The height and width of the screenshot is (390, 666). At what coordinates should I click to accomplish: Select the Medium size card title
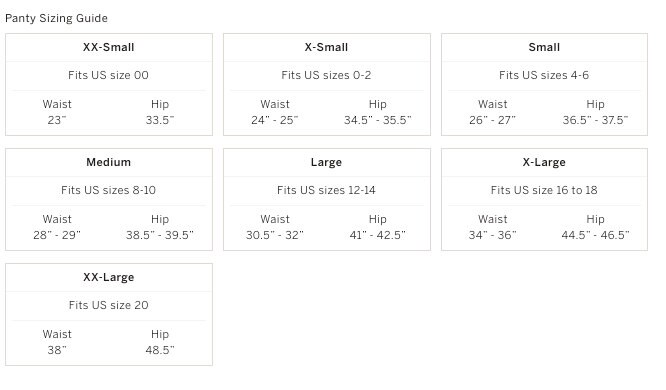[x=109, y=162]
